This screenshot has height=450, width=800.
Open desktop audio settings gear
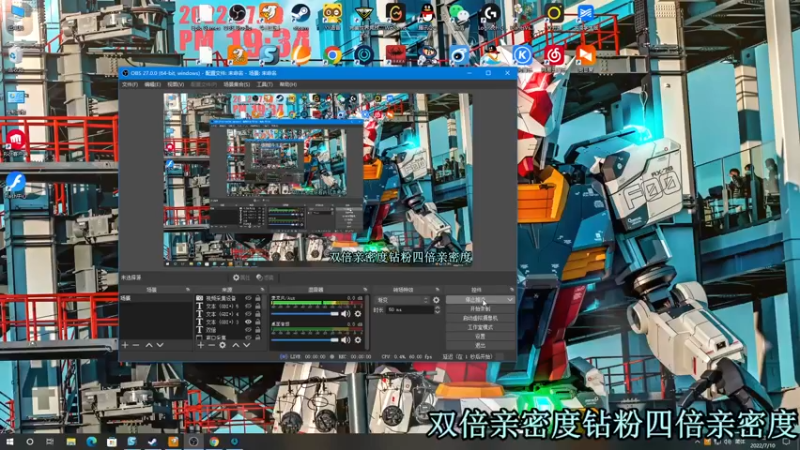coord(358,340)
